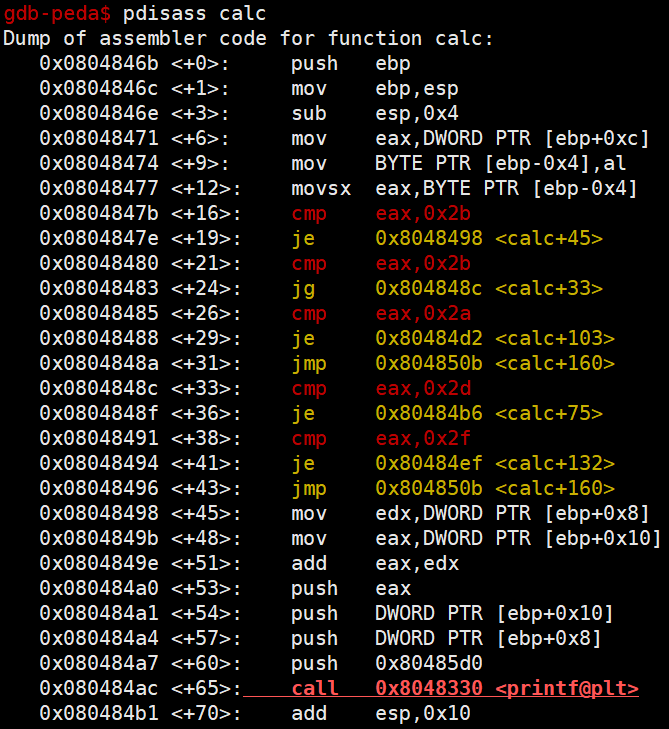Click the cmp eax,0x2d instruction
The height and width of the screenshot is (729, 669).
381,389
